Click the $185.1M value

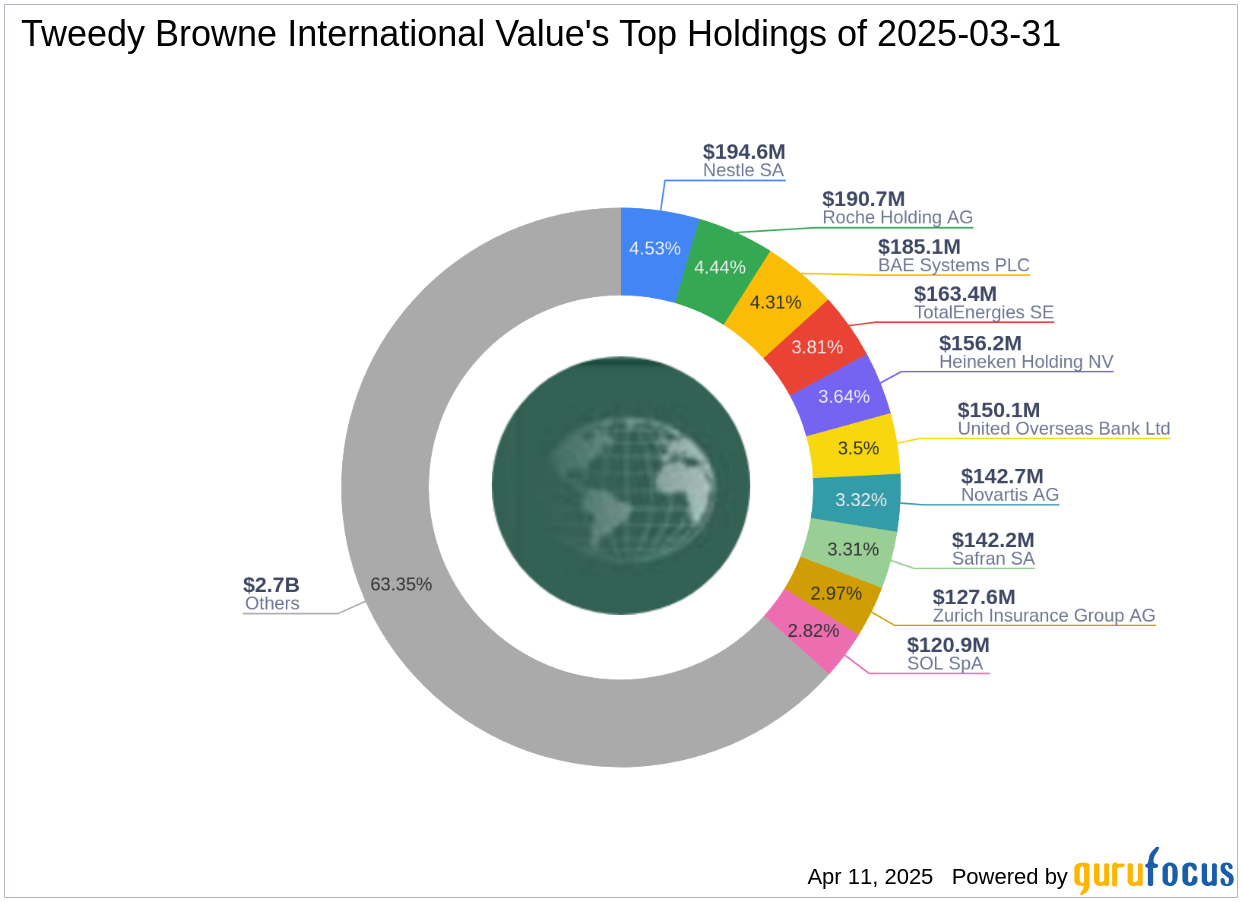(x=918, y=246)
